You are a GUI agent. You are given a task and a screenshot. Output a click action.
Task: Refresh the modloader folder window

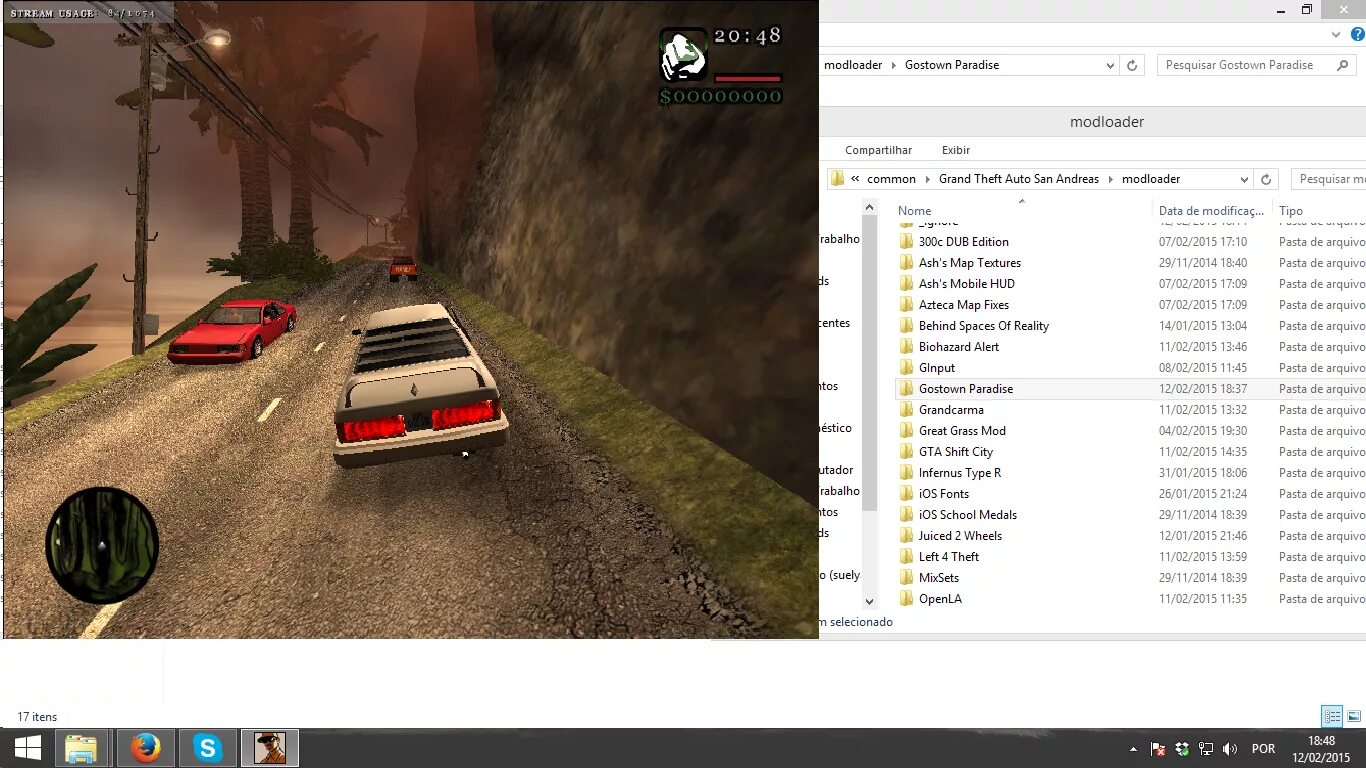pyautogui.click(x=1266, y=179)
